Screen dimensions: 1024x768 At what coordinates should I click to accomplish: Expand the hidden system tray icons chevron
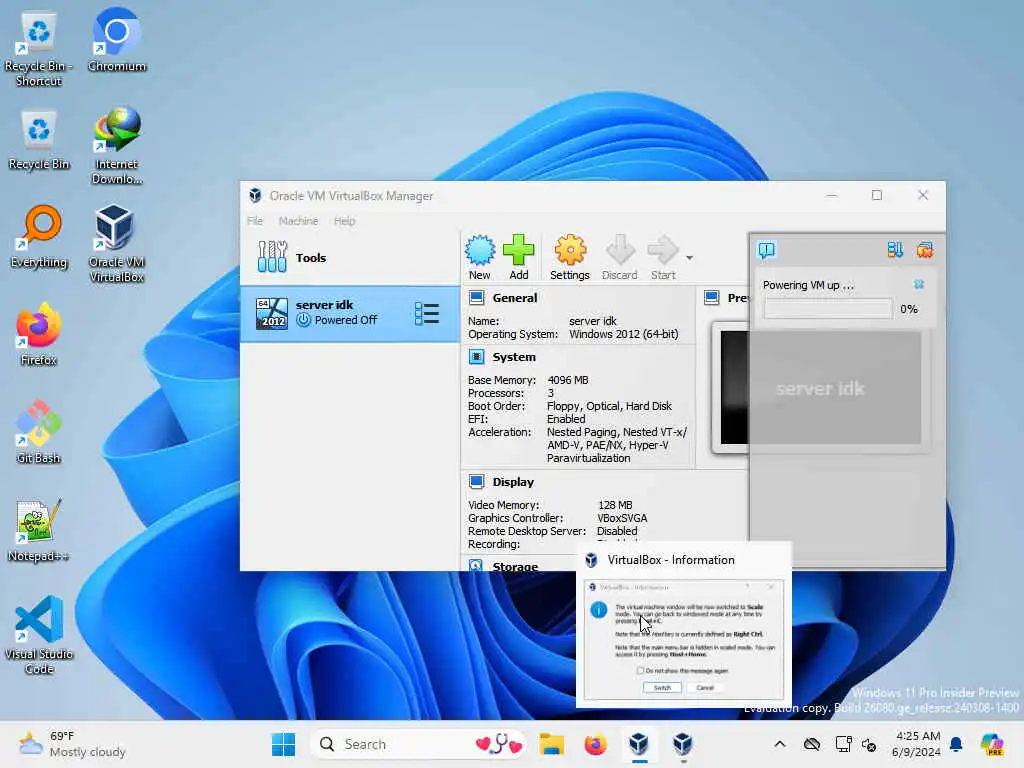[x=780, y=744]
